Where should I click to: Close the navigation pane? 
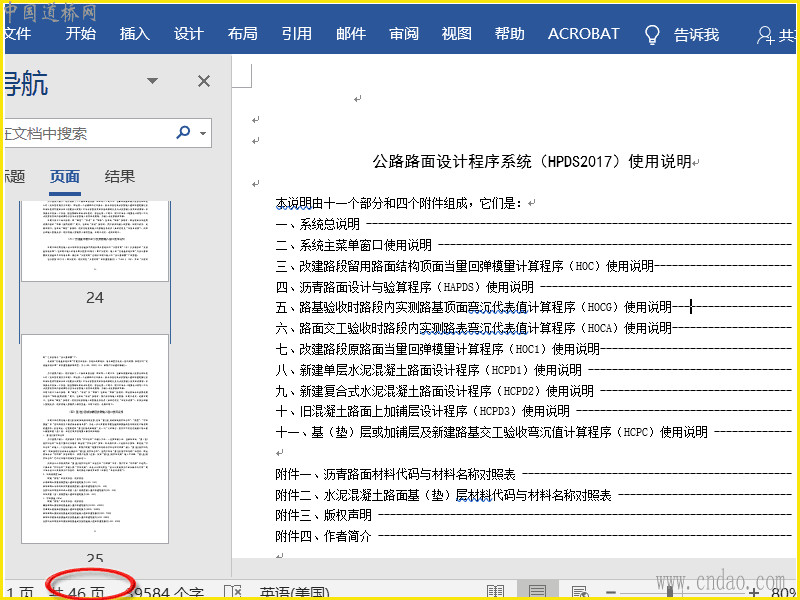(x=204, y=81)
